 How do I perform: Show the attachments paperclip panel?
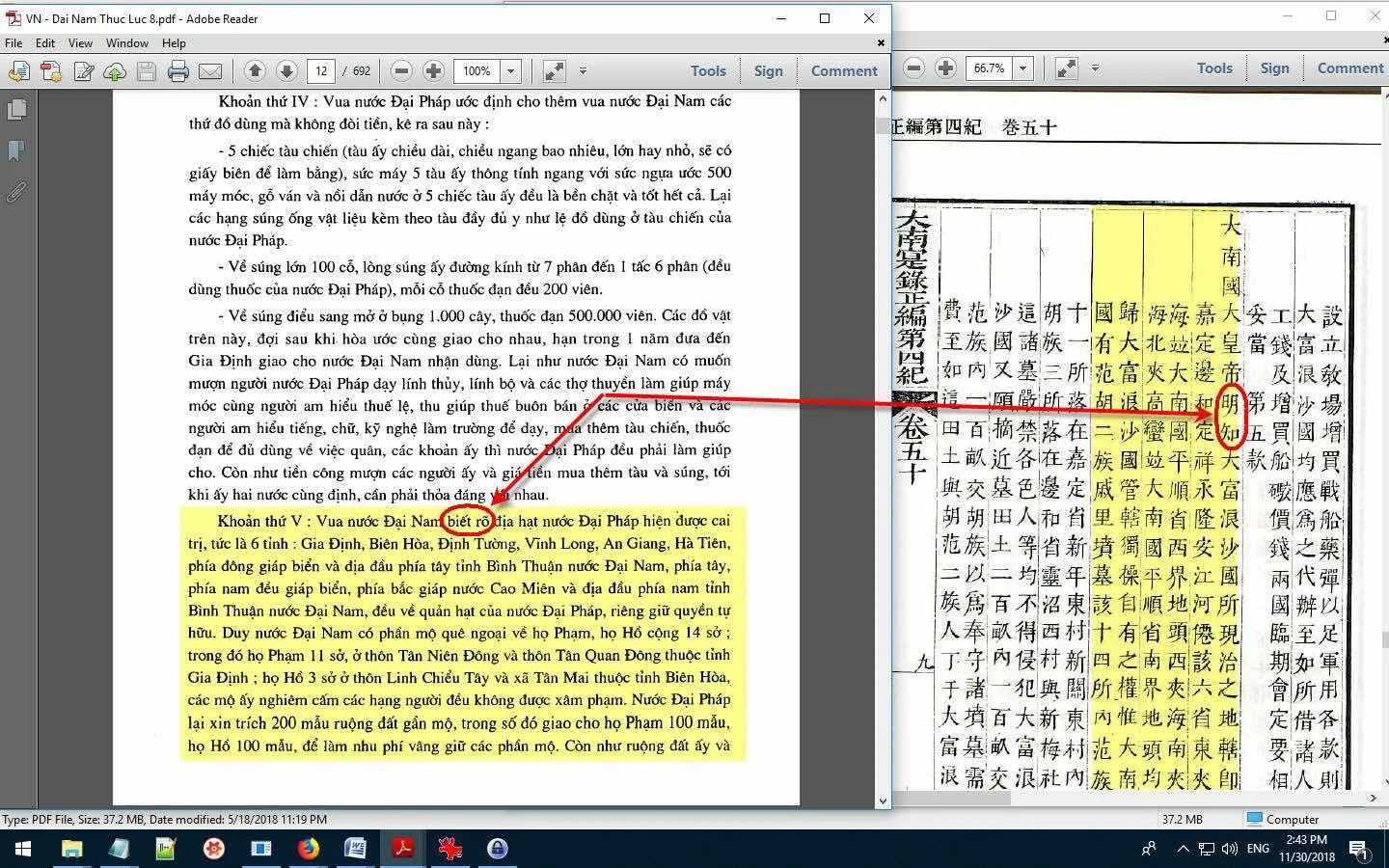16,192
